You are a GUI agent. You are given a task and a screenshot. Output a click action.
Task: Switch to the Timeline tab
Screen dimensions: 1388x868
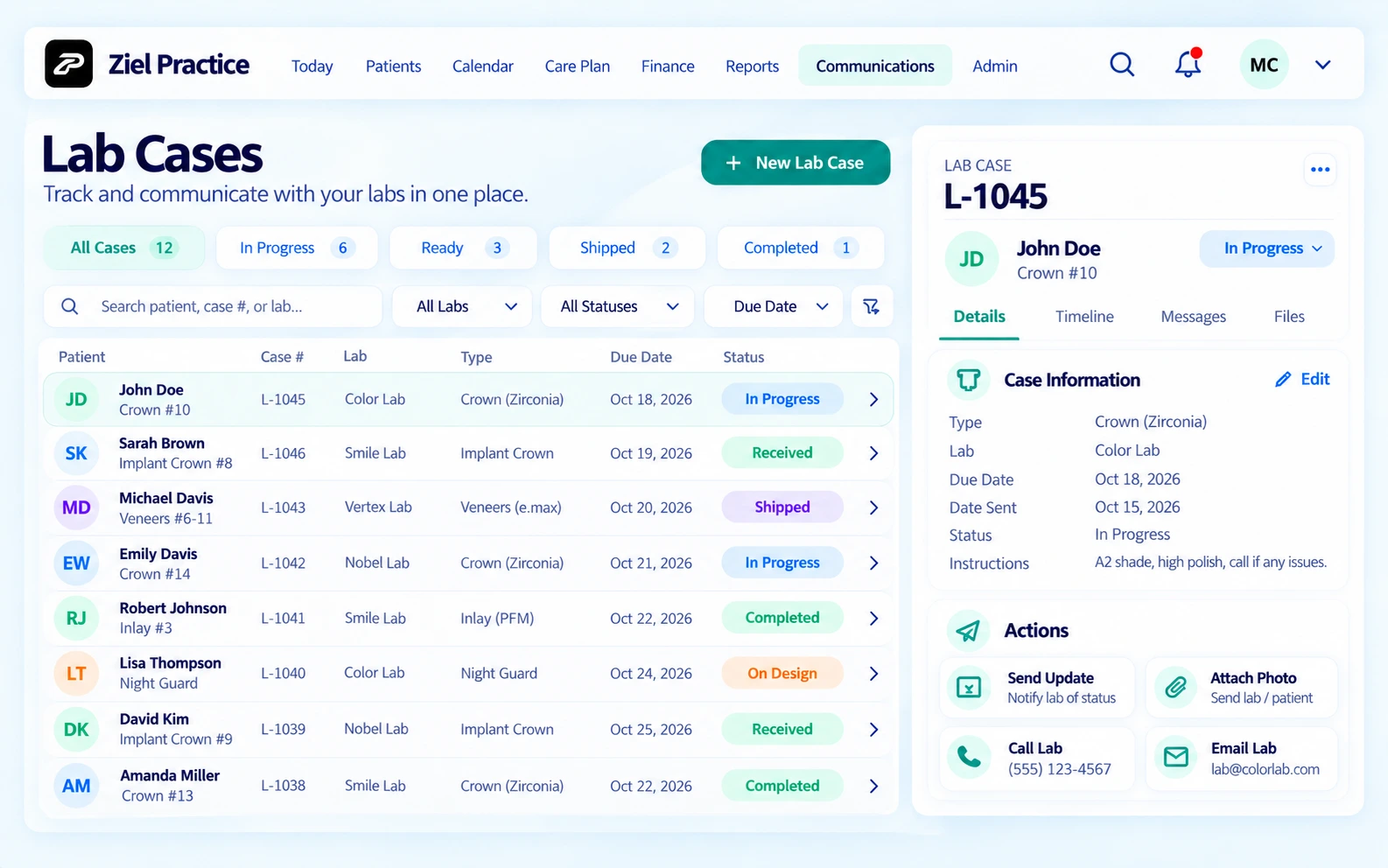point(1084,317)
